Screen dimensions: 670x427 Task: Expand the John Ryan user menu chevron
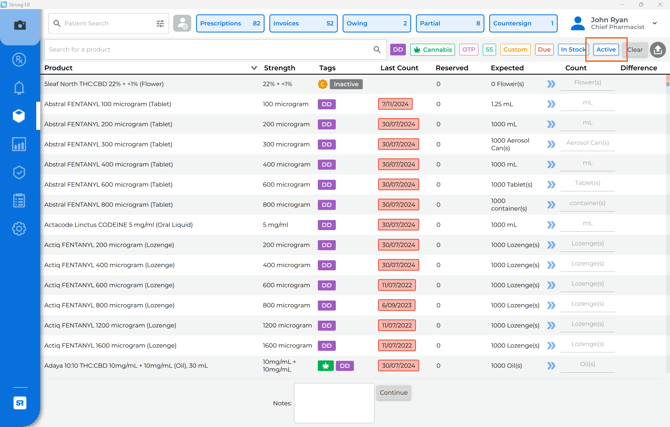pos(655,23)
